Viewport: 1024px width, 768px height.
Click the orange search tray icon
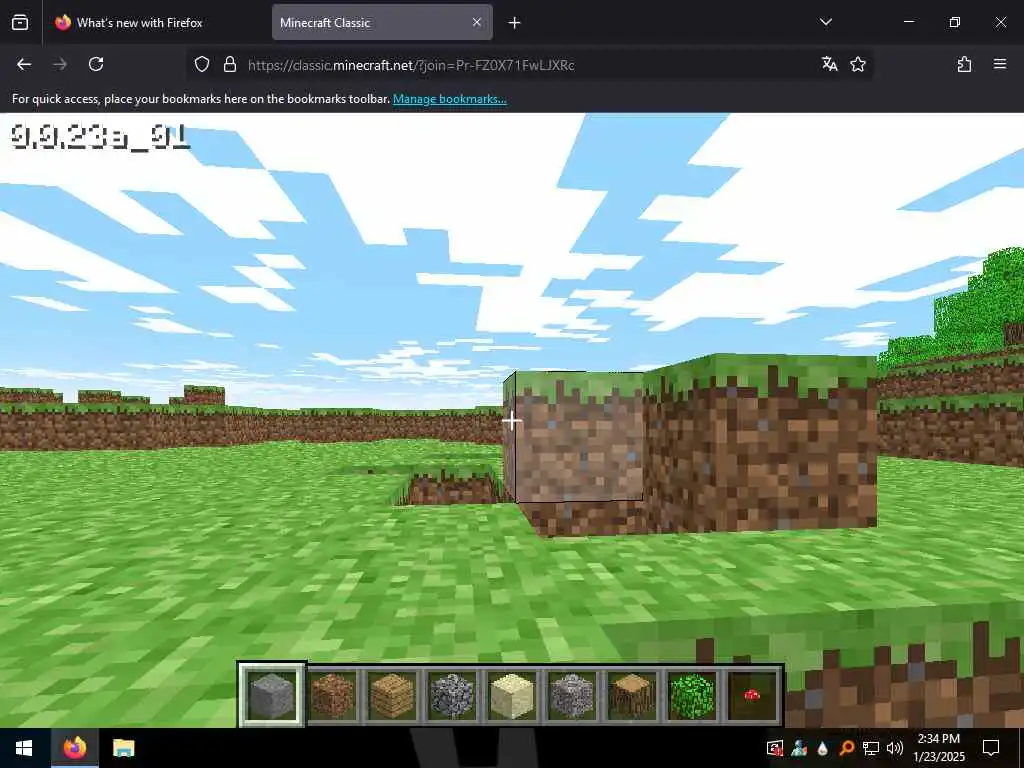[x=846, y=748]
